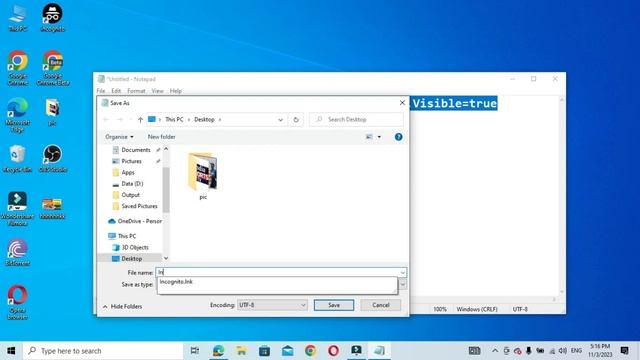Select Desktop in navigation tree
This screenshot has height=360, width=640.
coord(131,258)
